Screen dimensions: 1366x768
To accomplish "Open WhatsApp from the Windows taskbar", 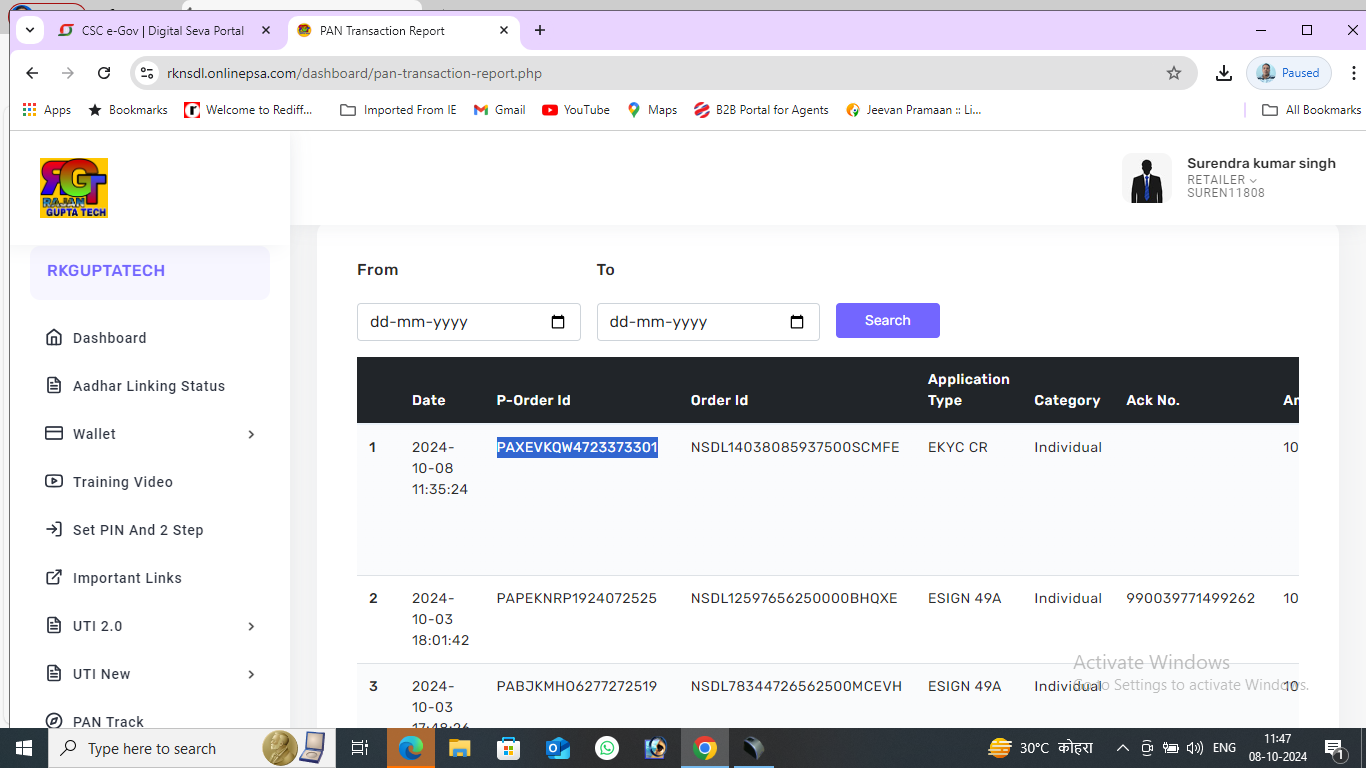I will [x=607, y=748].
